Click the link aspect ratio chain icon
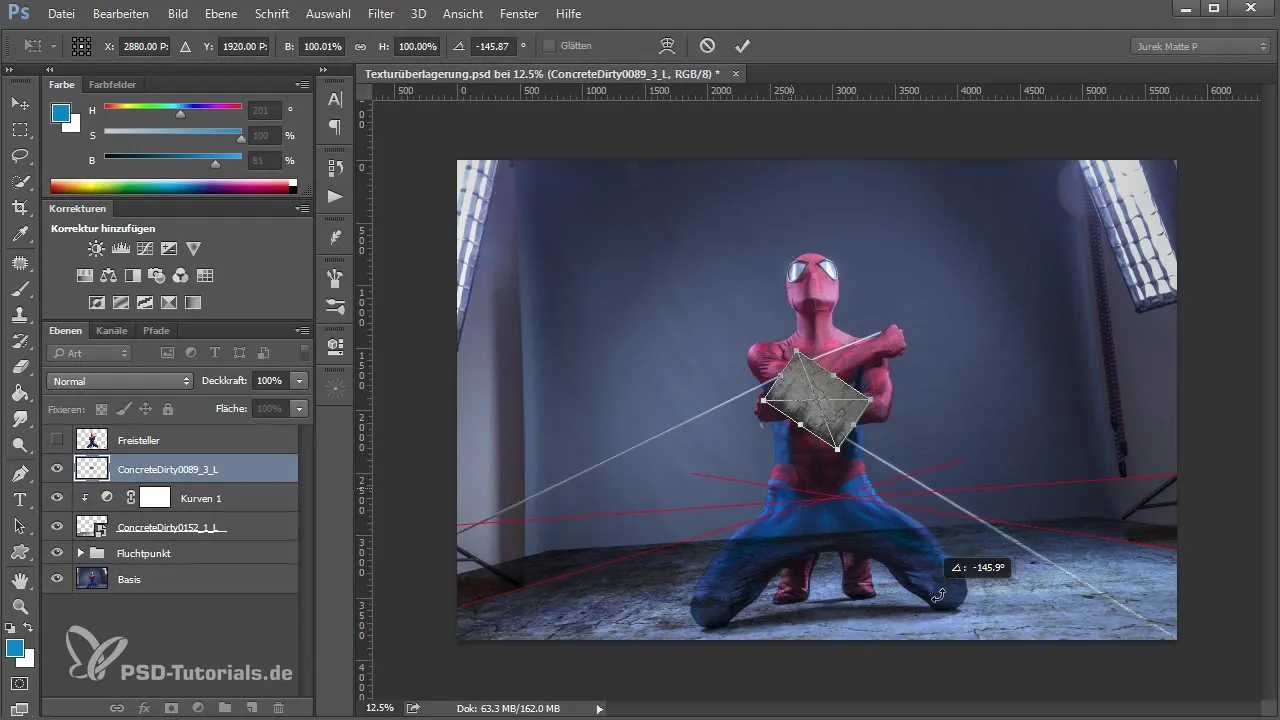The width and height of the screenshot is (1280, 720). tap(361, 46)
